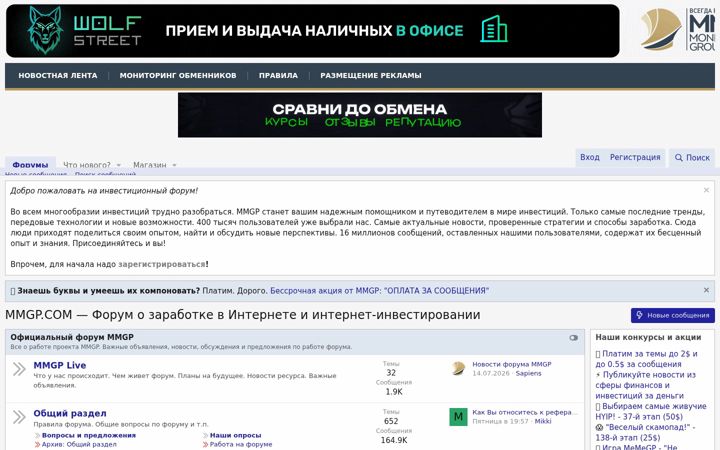Open Размещение рекламы menu item
The width and height of the screenshot is (720, 450).
[x=371, y=75]
